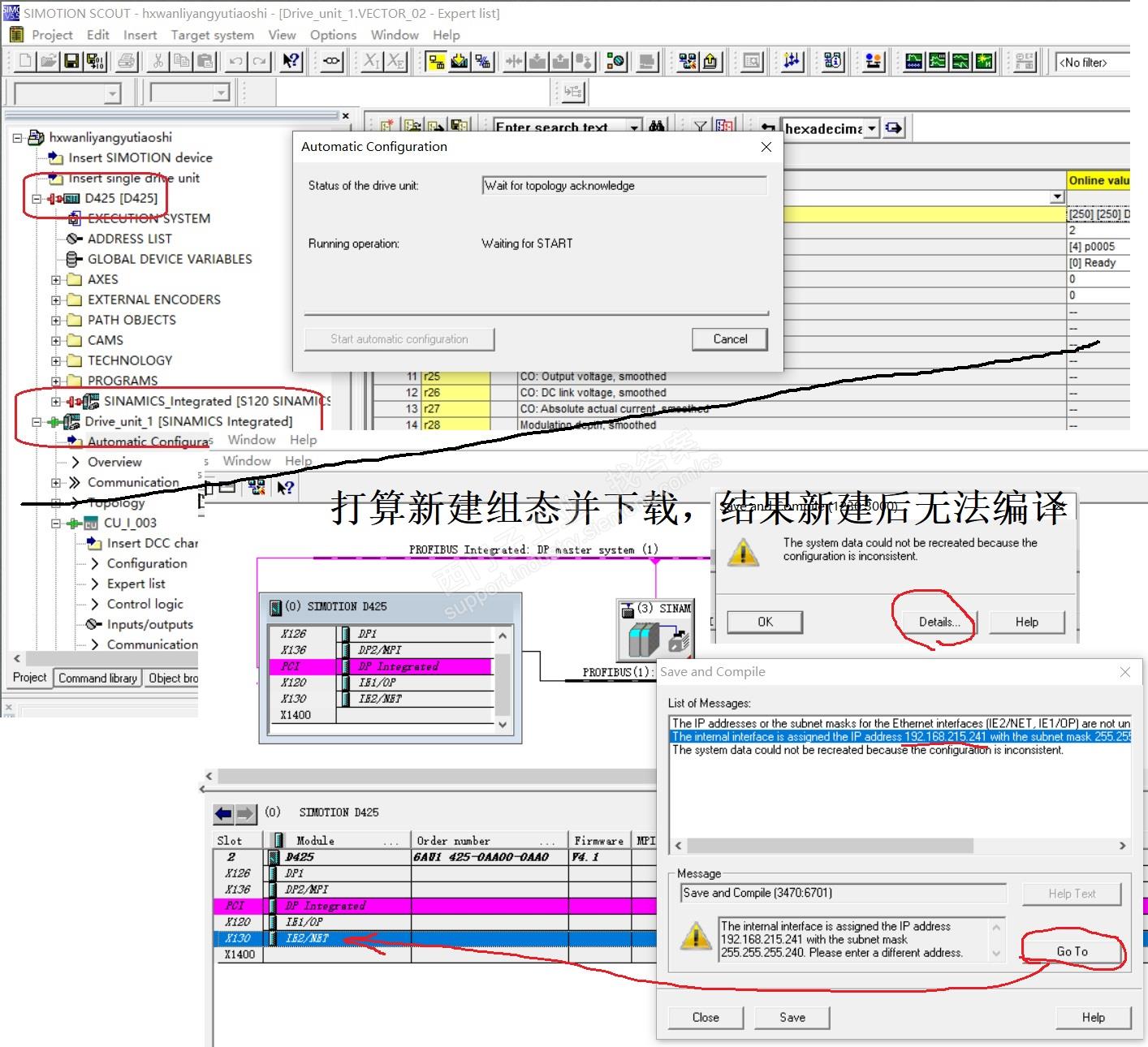
Task: Select ADDRESS LIST in project tree
Action: pos(130,239)
